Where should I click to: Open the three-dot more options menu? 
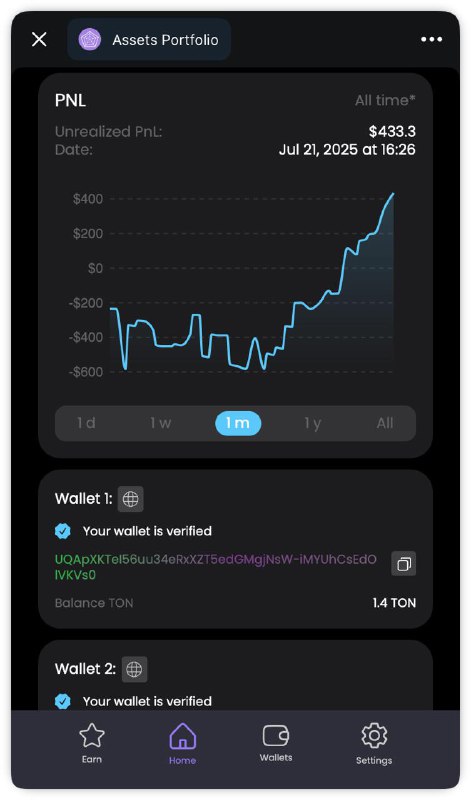pyautogui.click(x=431, y=39)
